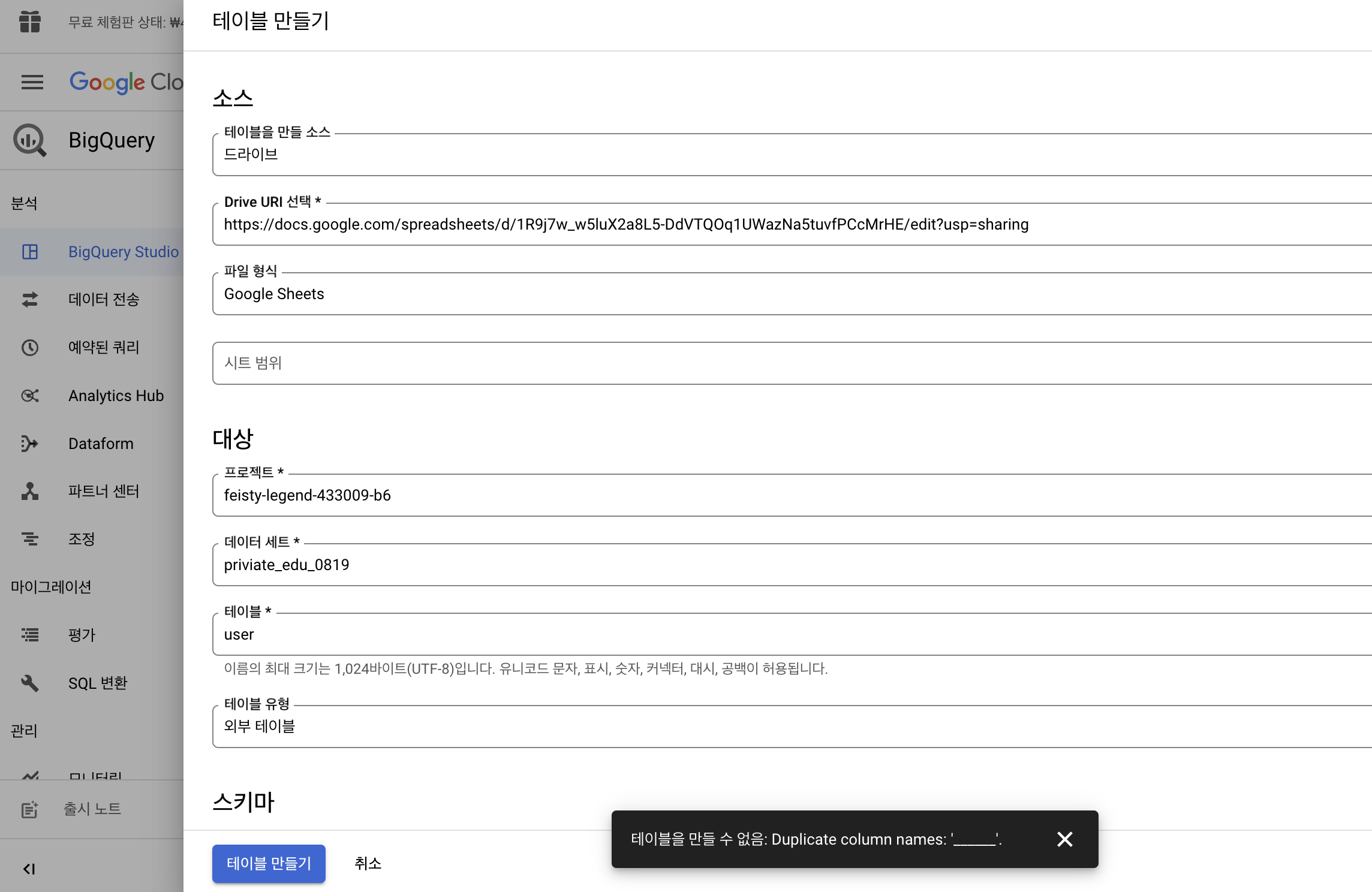Select Analytics Hub in sidebar
The image size is (1372, 892).
[92, 396]
